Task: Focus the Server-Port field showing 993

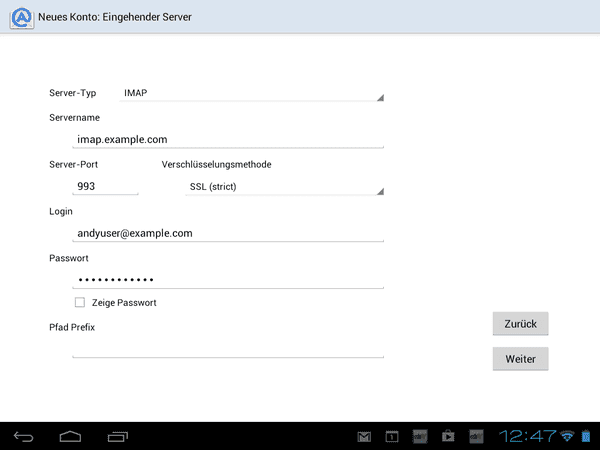Action: (x=105, y=186)
